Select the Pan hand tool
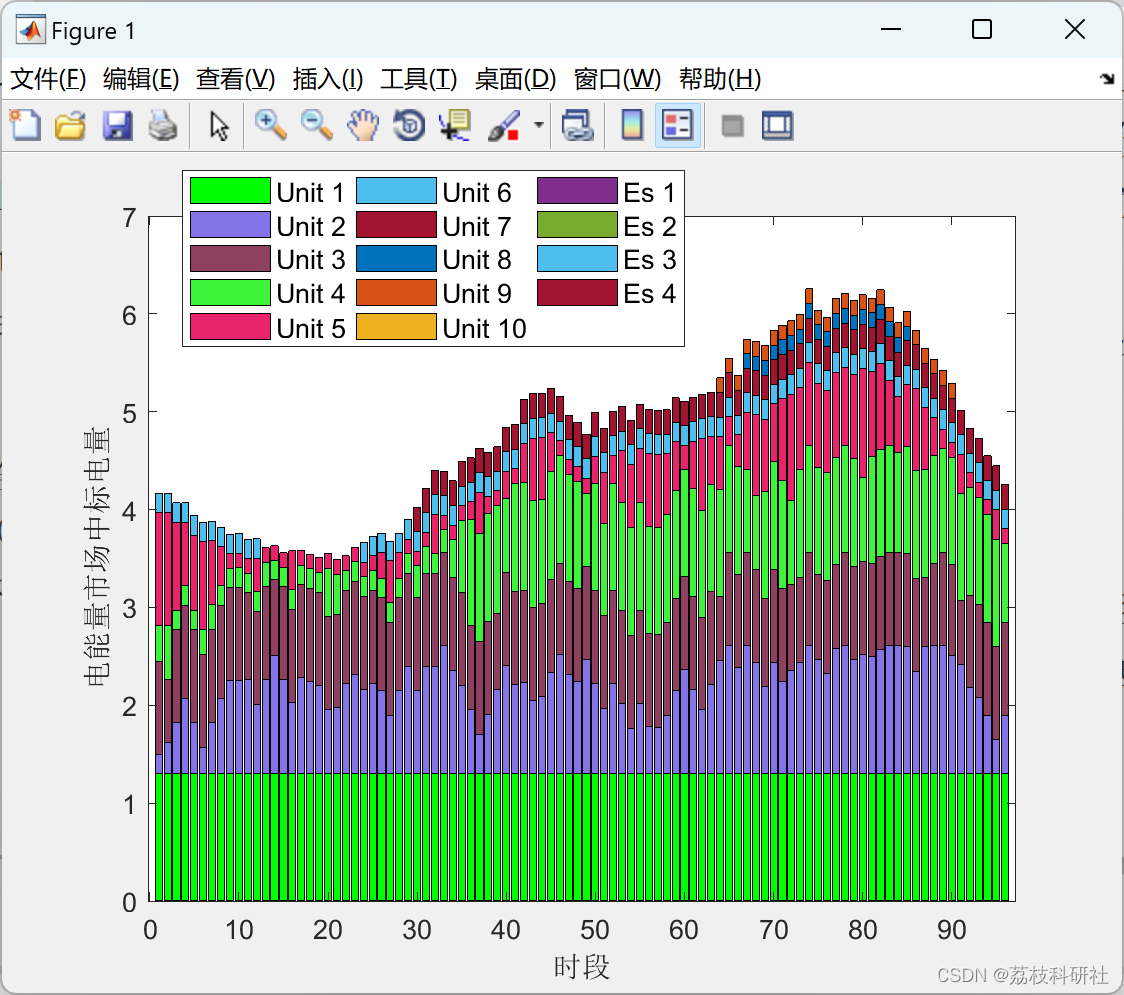 pyautogui.click(x=363, y=125)
